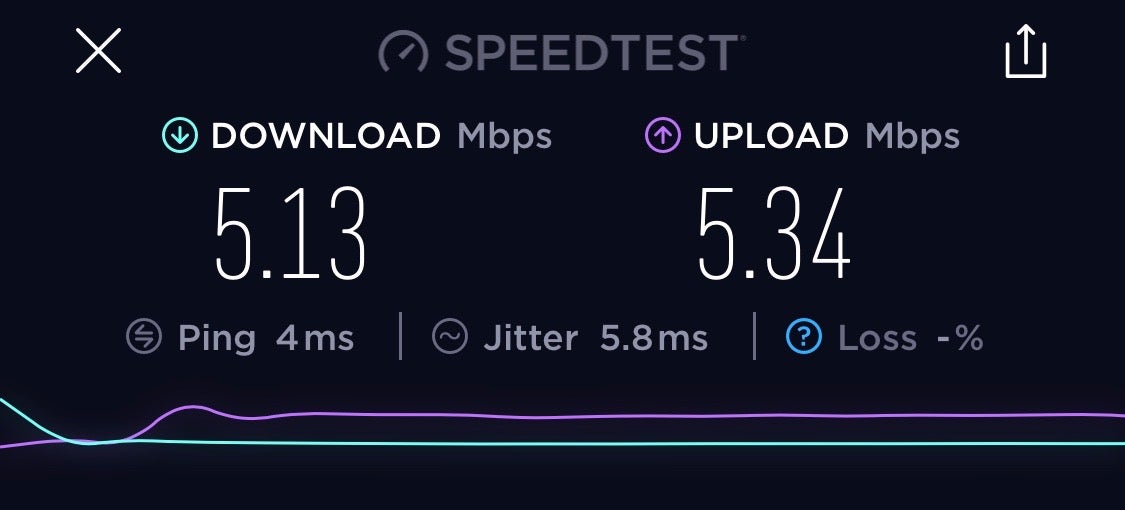Open the Loss question mark help icon
The height and width of the screenshot is (510, 1125).
804,336
